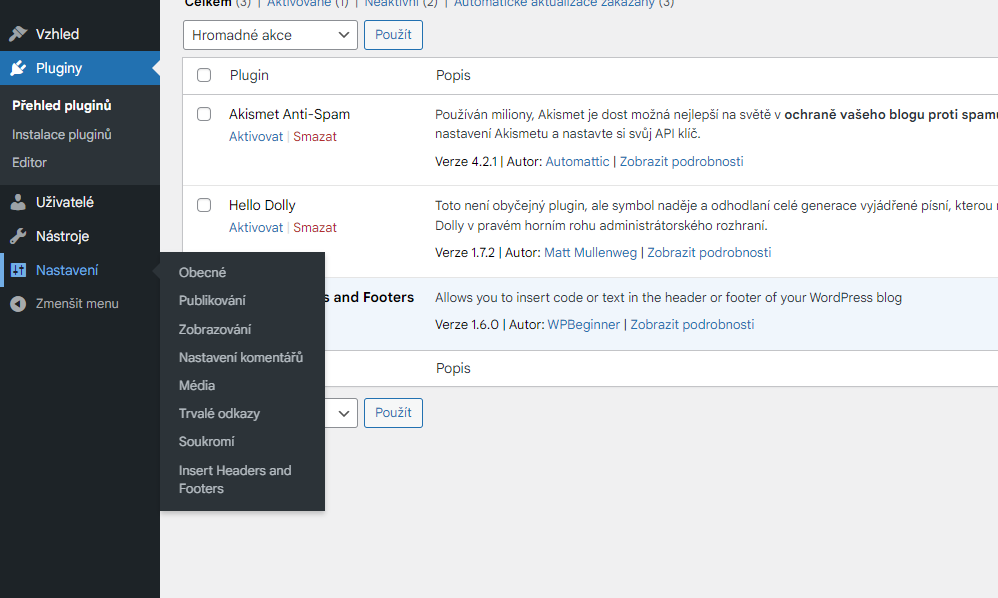Tick the select-all checkbox in table header
This screenshot has height=598, width=998.
pos(204,75)
